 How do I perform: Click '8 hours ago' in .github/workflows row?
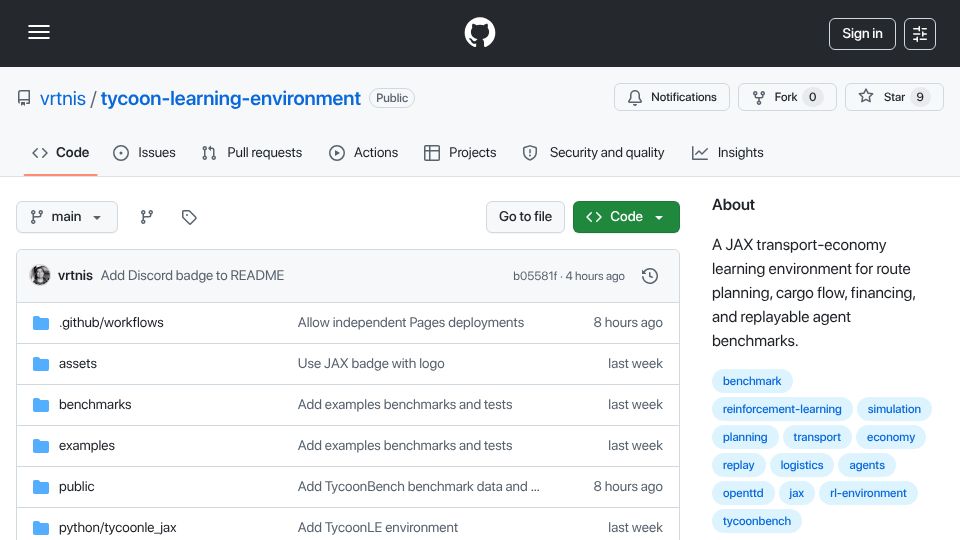628,323
